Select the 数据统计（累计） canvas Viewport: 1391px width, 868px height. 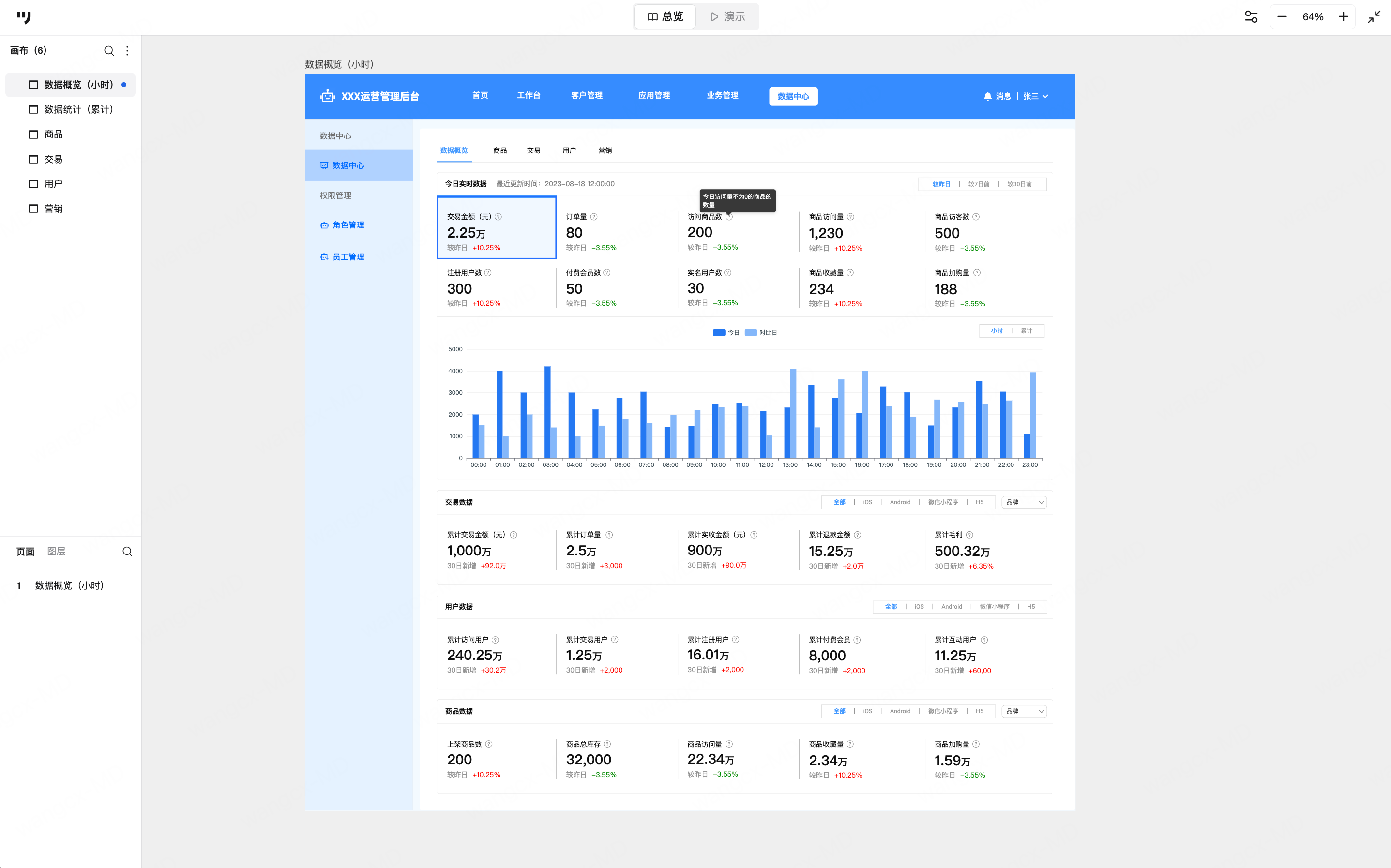pos(79,109)
